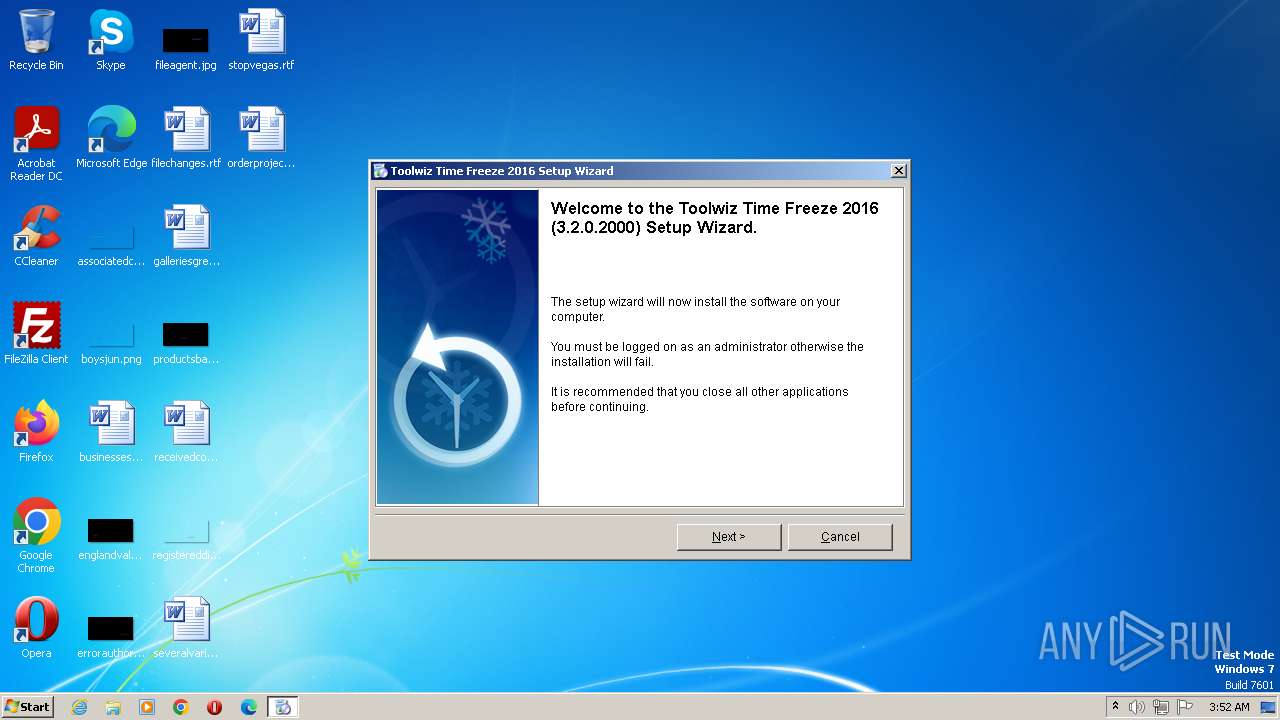The height and width of the screenshot is (720, 1280).
Task: Show hidden system tray icons
Action: (1115, 707)
